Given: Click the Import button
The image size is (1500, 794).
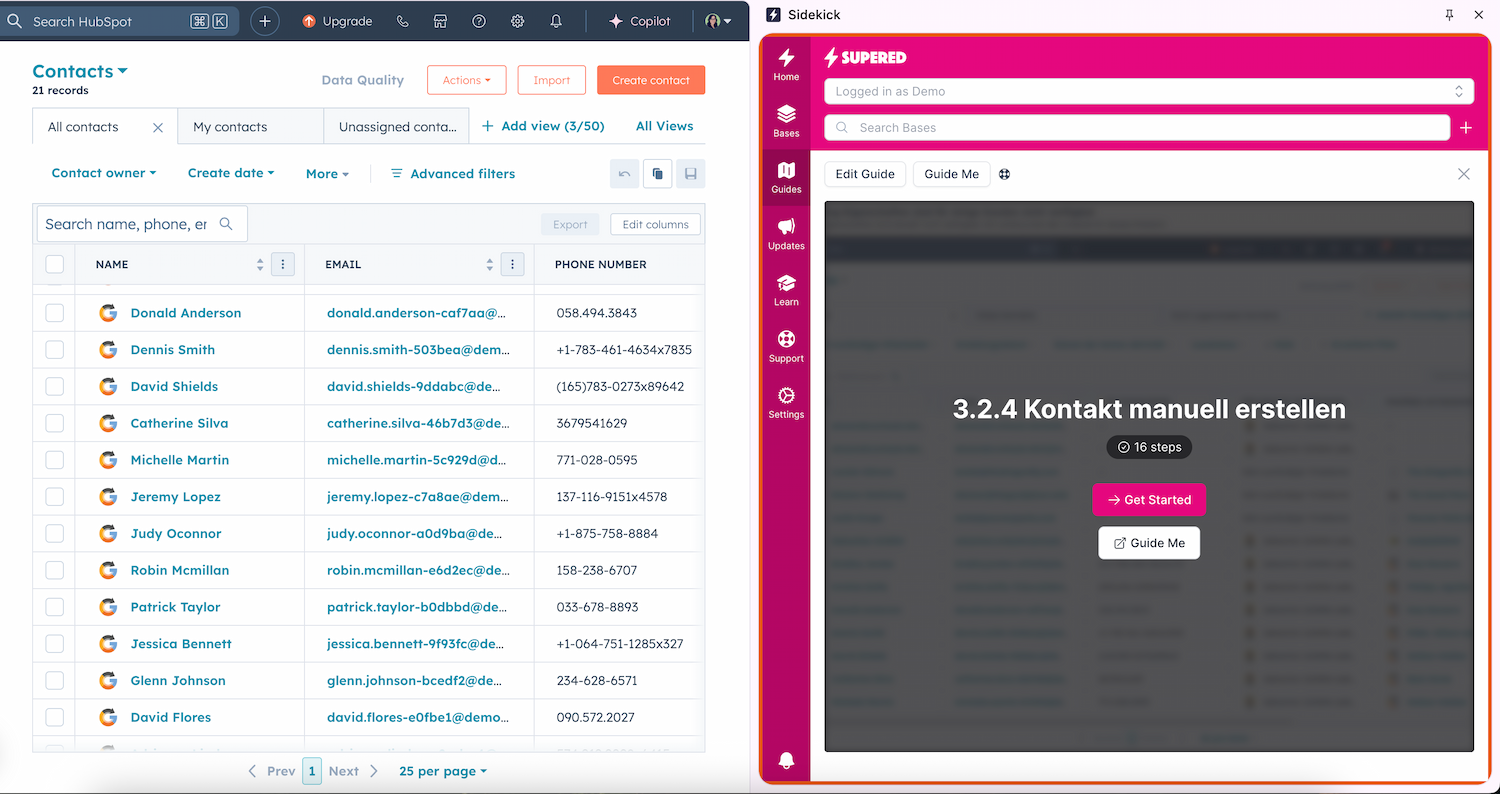Looking at the screenshot, I should [552, 80].
